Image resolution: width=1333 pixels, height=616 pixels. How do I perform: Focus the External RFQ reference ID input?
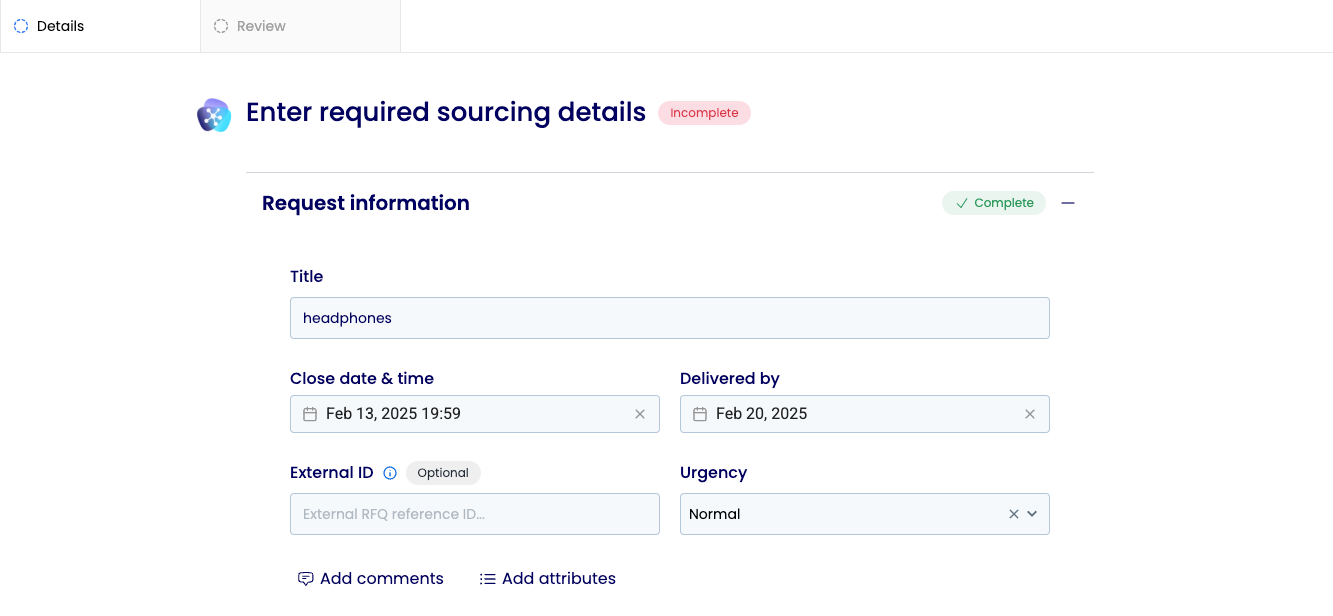point(475,514)
